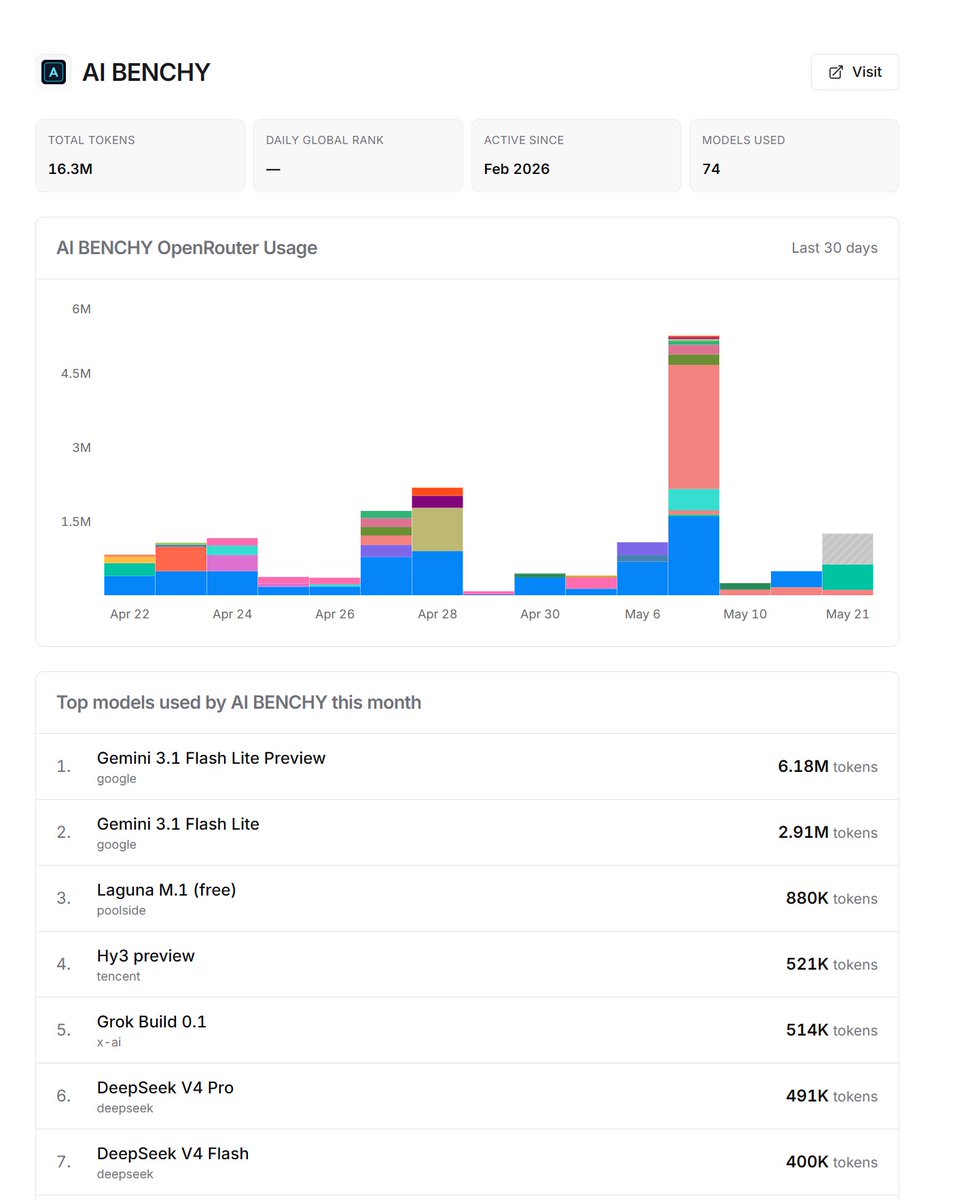Image resolution: width=955 pixels, height=1200 pixels.
Task: Click the Models Used 74 card
Action: pos(794,156)
